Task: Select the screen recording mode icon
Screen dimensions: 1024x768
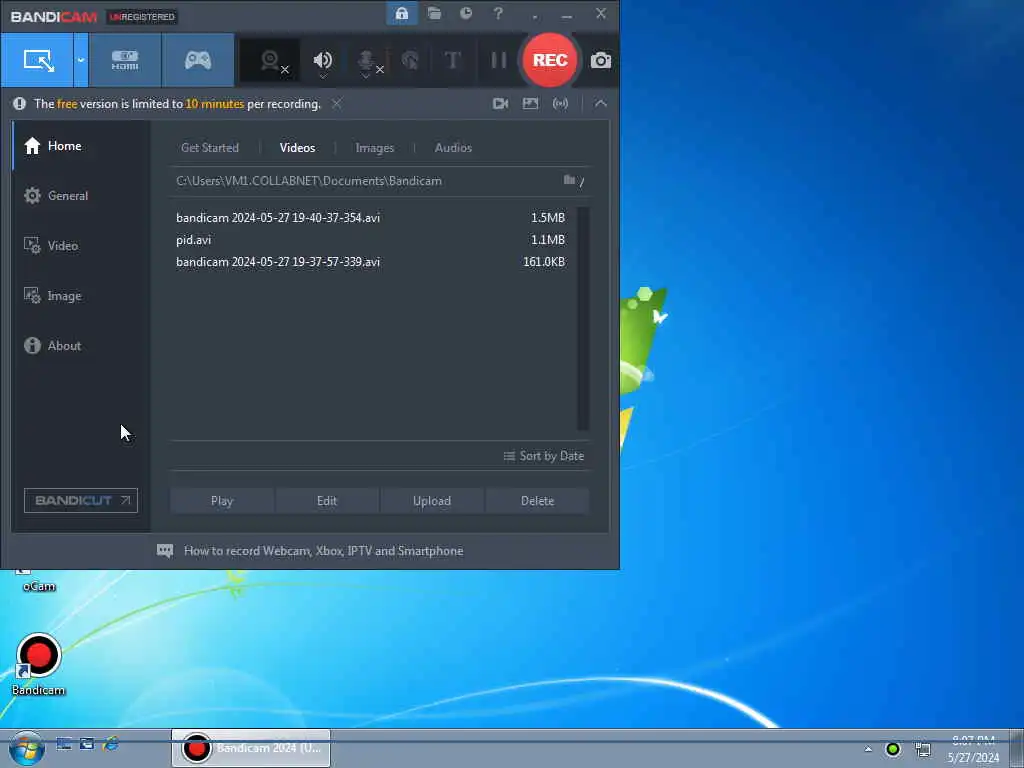Action: 38,60
